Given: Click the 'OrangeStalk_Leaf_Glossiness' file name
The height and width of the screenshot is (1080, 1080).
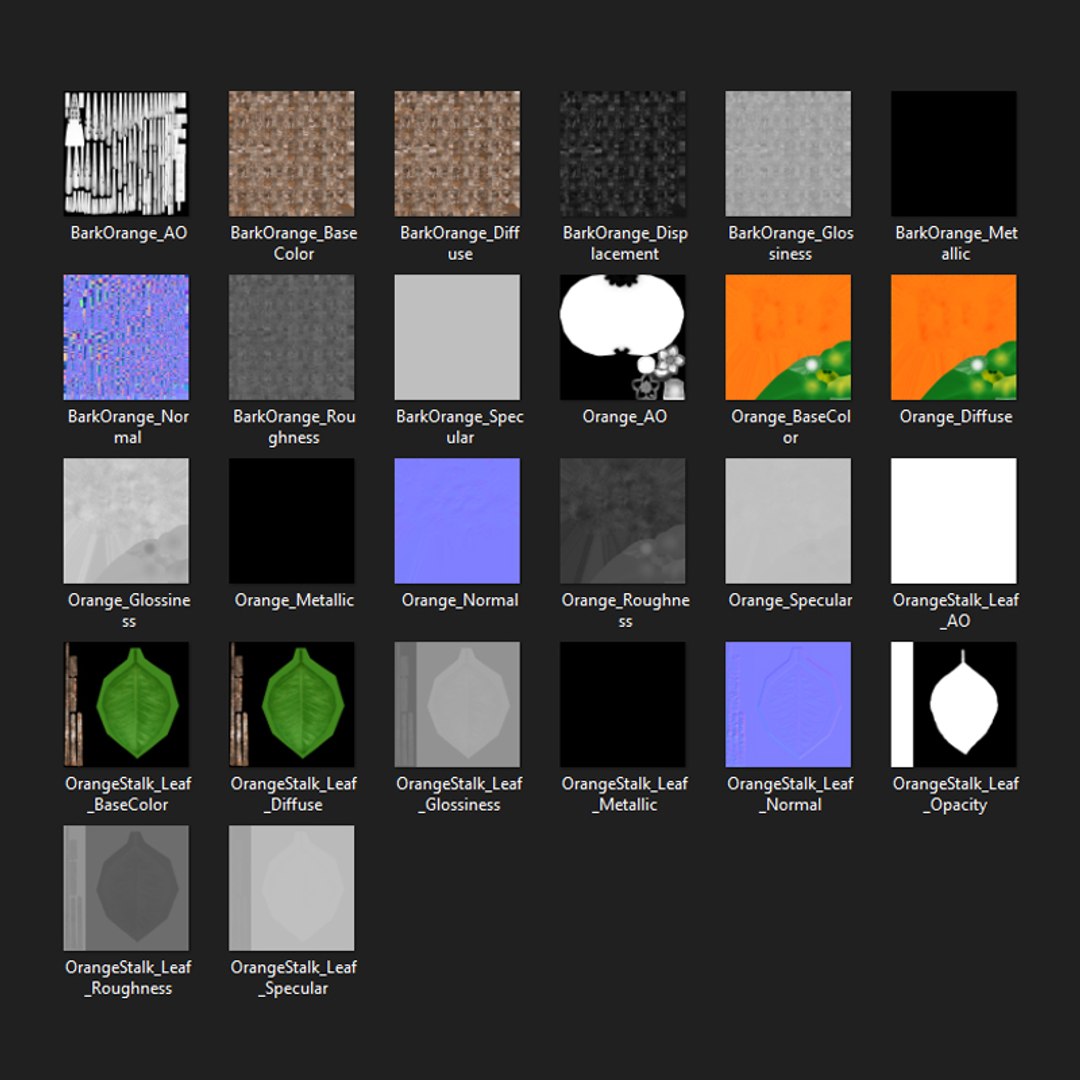Looking at the screenshot, I should (x=460, y=794).
